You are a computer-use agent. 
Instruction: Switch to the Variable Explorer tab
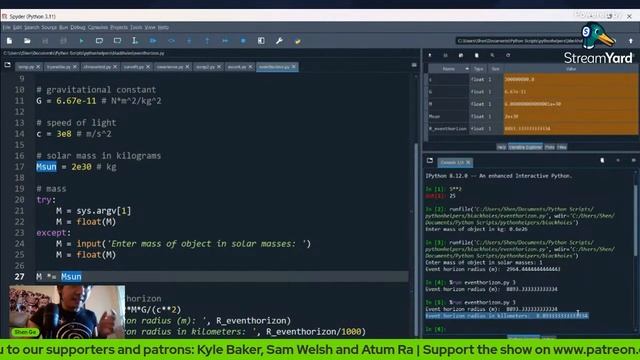pos(525,147)
